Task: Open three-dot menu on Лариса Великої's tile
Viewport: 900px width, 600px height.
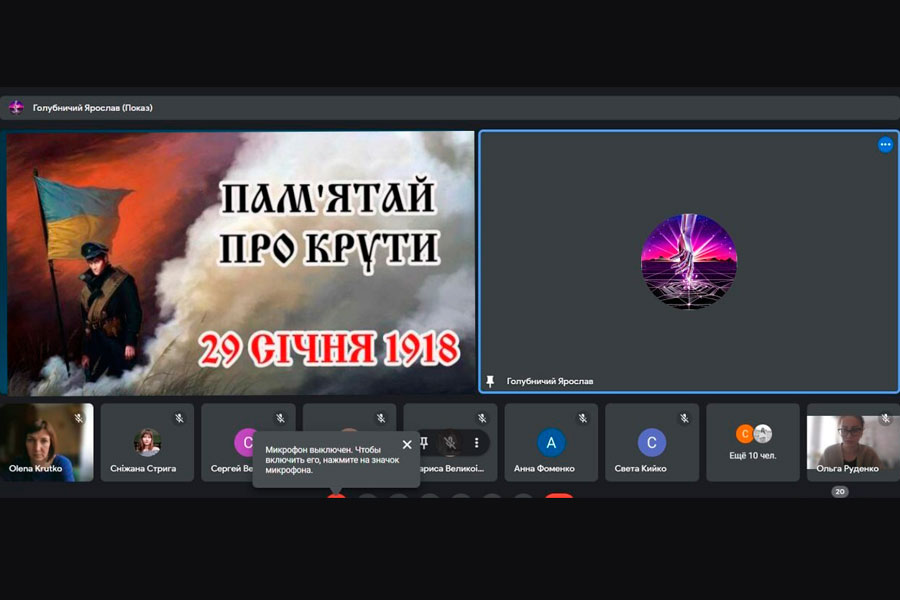Action: point(476,443)
